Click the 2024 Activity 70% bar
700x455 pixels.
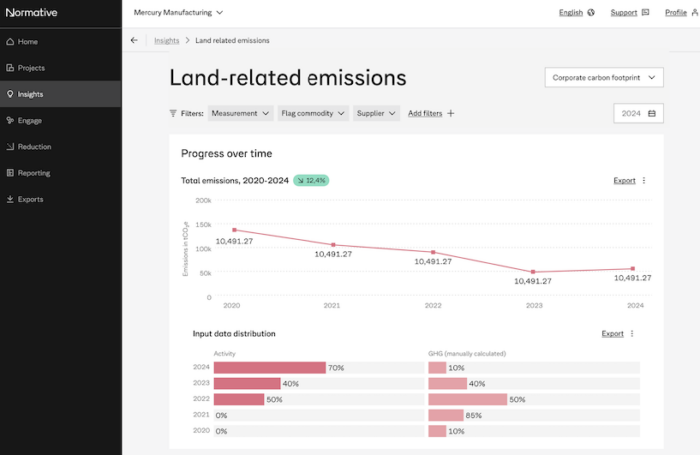pyautogui.click(x=270, y=368)
